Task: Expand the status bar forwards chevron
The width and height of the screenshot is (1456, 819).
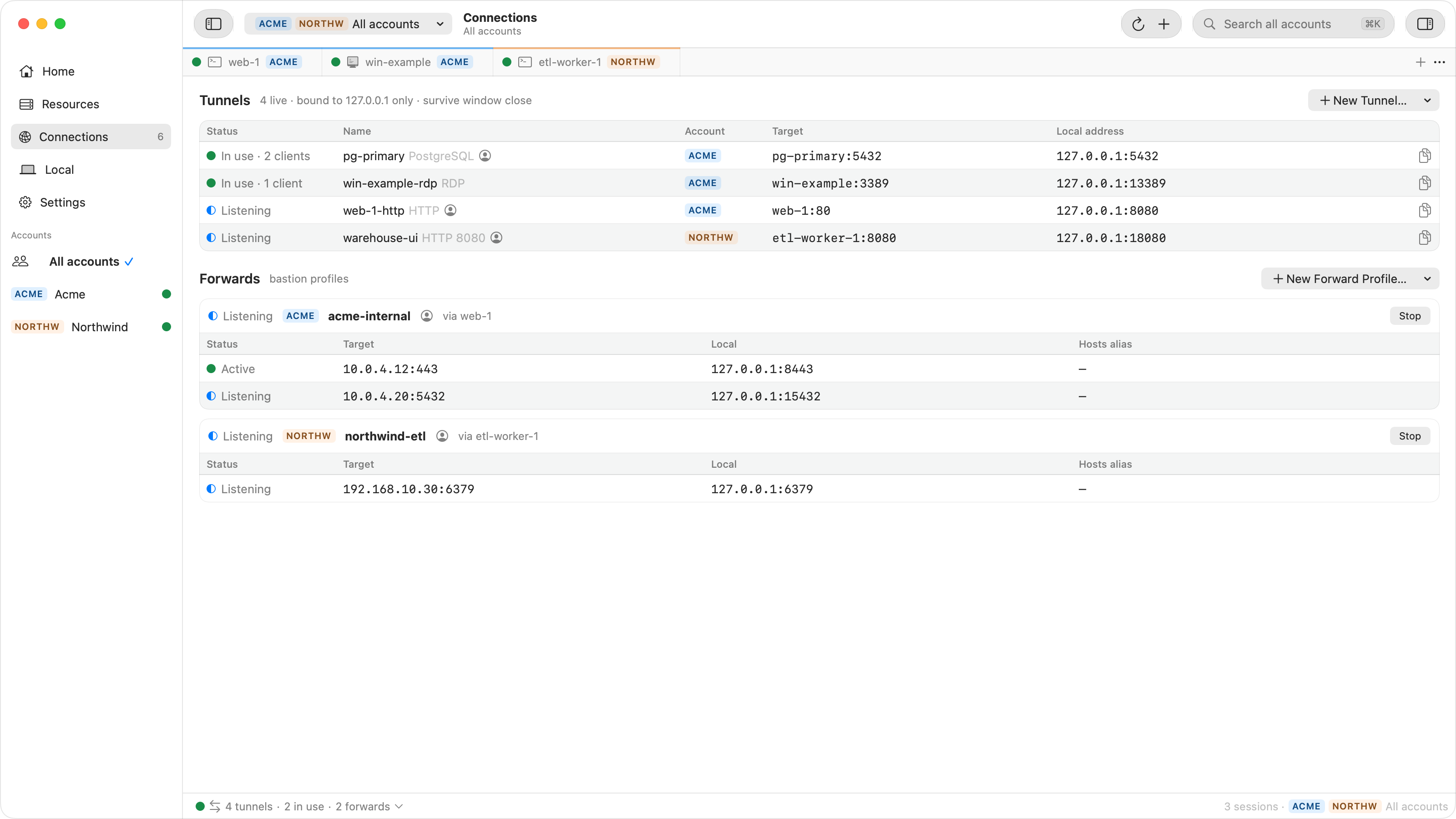Action: pyautogui.click(x=399, y=806)
